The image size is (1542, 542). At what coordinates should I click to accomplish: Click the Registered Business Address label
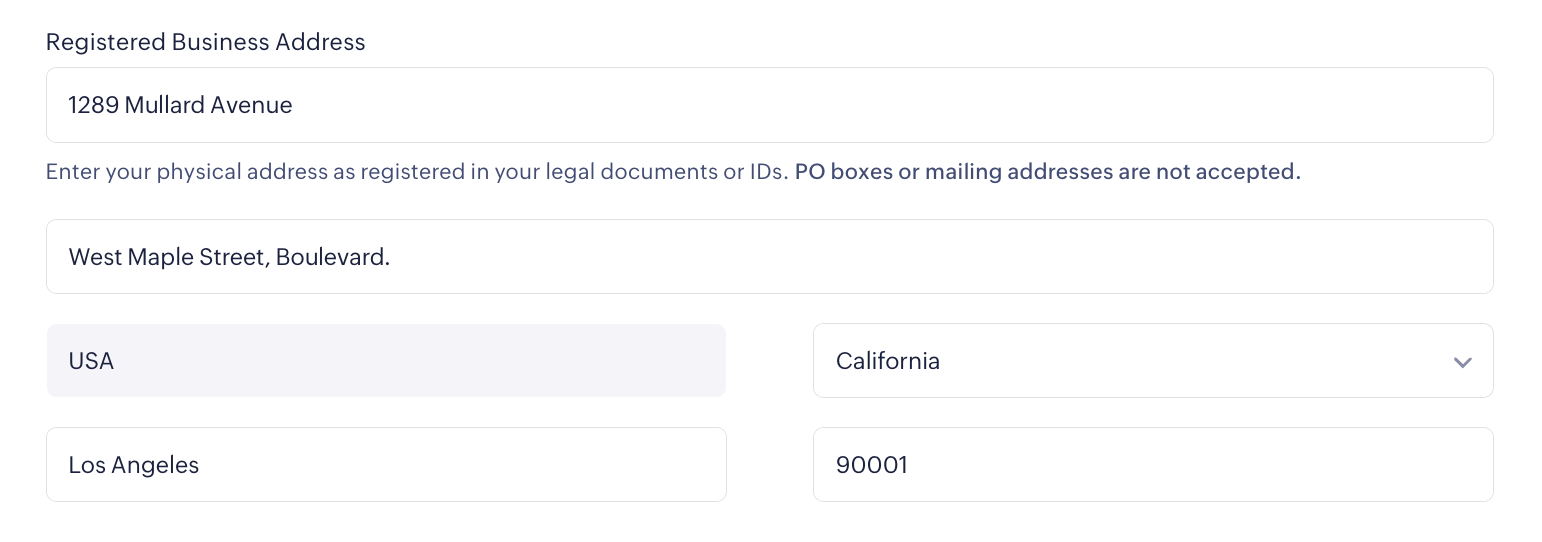pyautogui.click(x=205, y=42)
